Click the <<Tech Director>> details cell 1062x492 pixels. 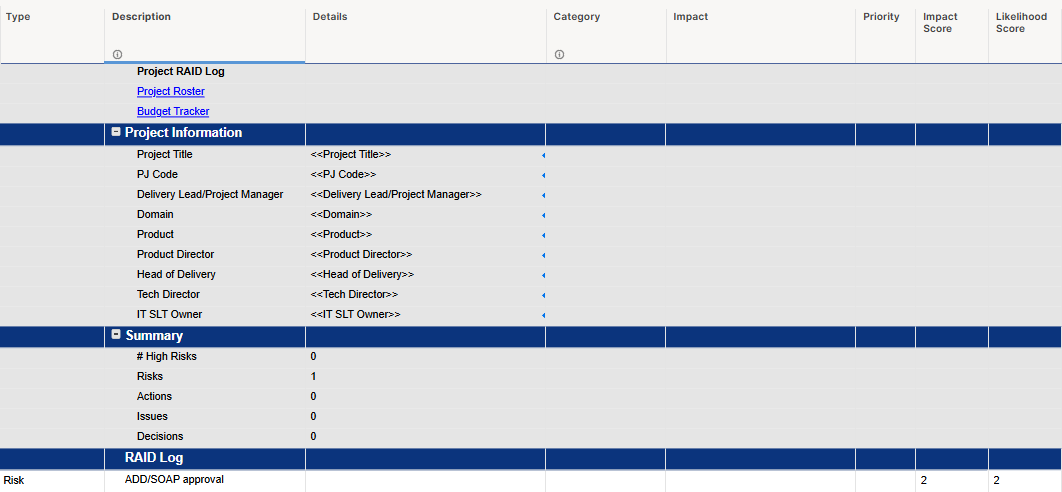(426, 294)
